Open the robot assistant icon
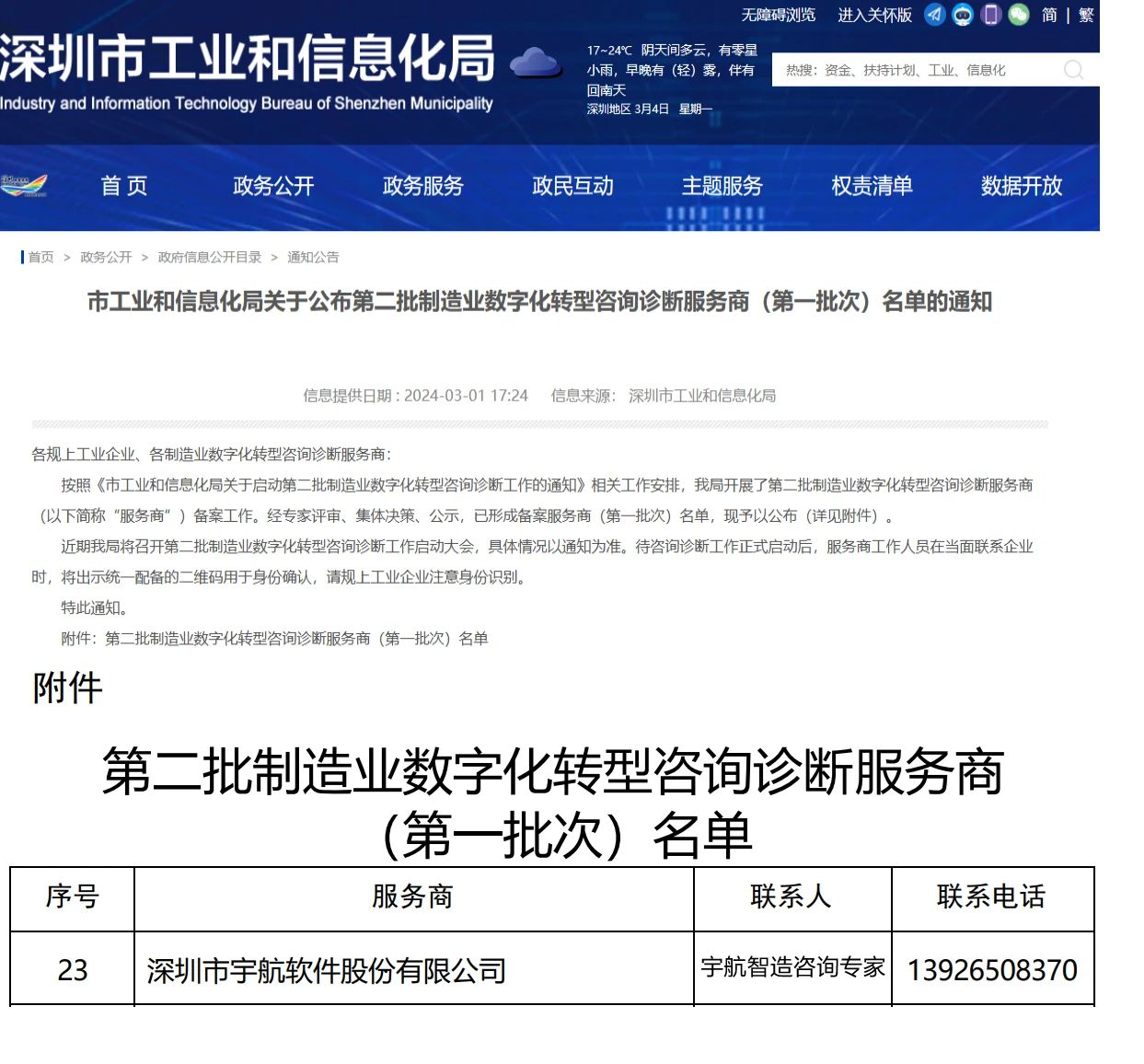The height and width of the screenshot is (1064, 1144). click(x=962, y=15)
